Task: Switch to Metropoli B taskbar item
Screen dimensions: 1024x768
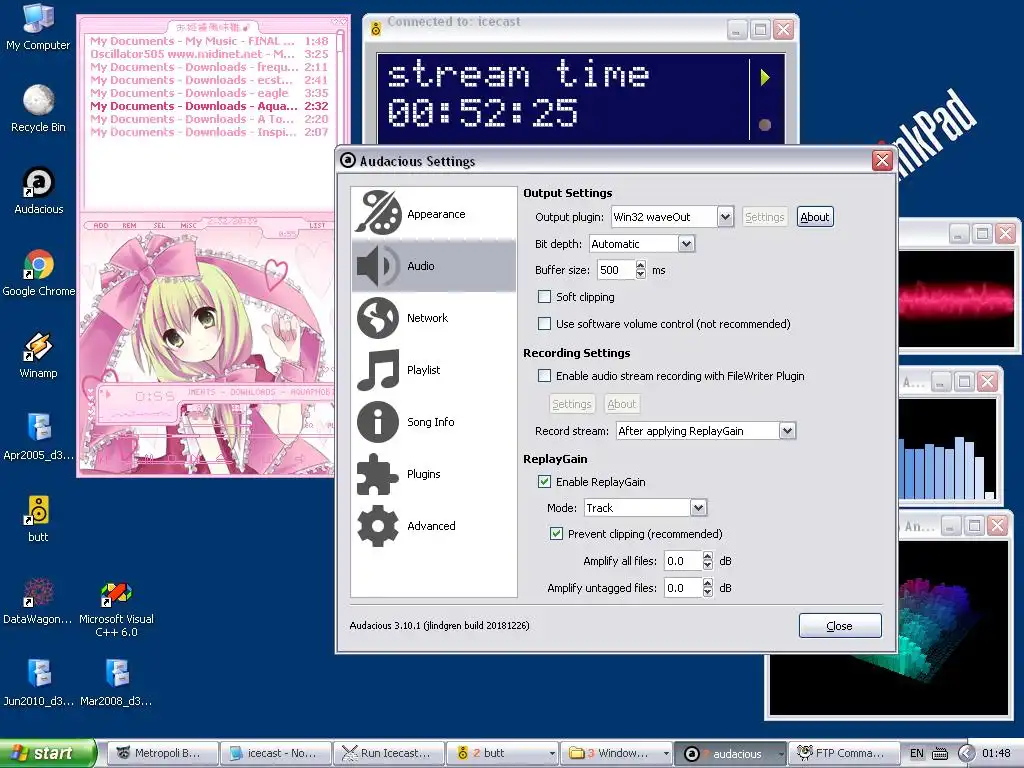Action: click(162, 753)
